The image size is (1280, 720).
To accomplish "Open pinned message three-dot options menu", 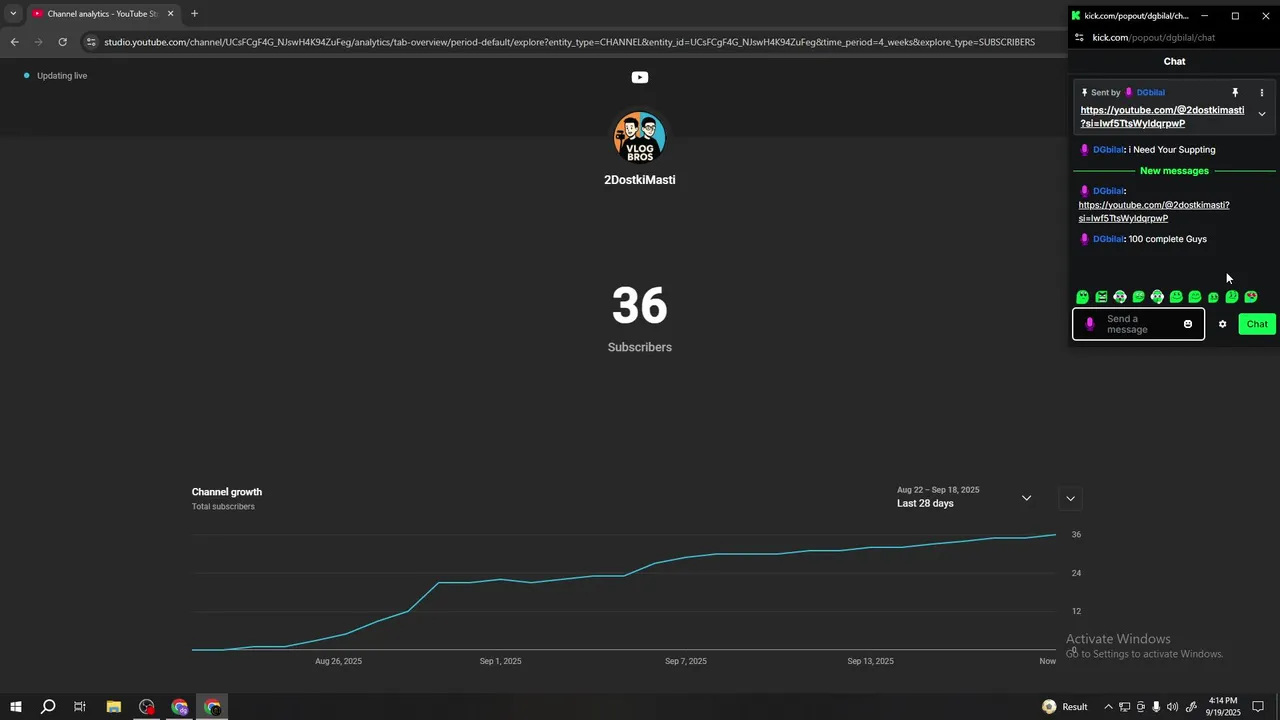I will 1262,93.
